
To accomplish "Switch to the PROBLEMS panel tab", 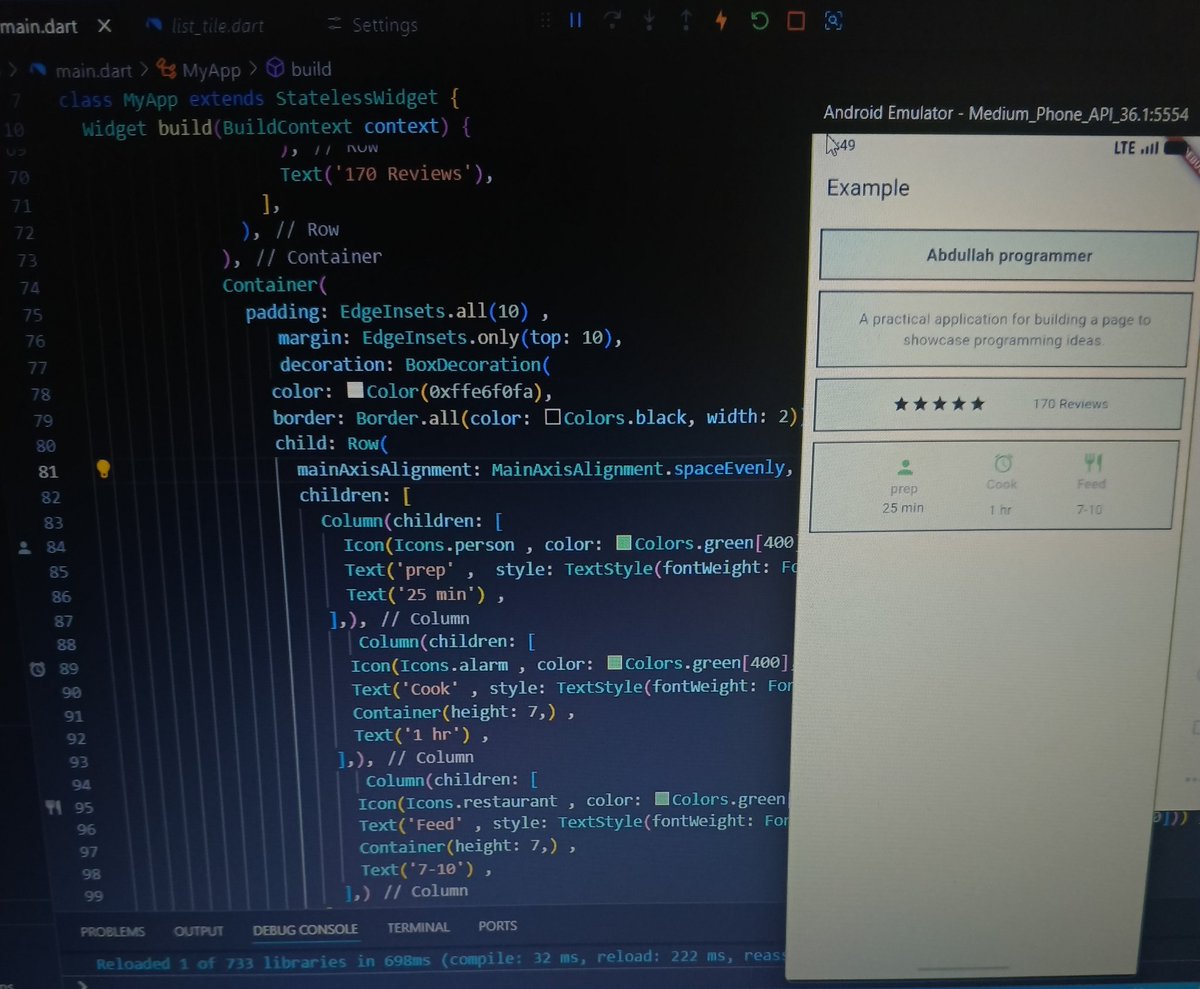I will (112, 931).
